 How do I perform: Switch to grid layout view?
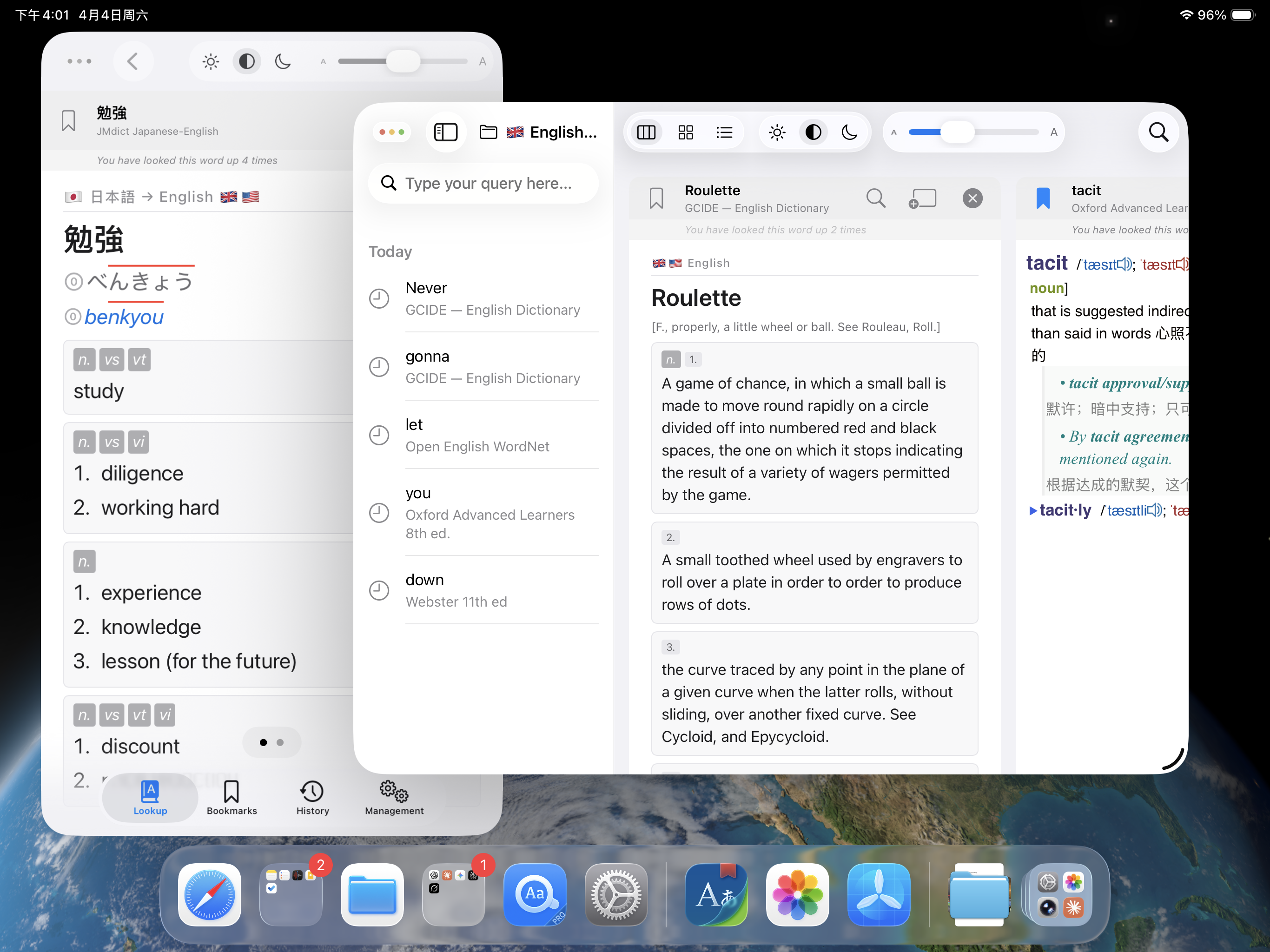click(686, 132)
